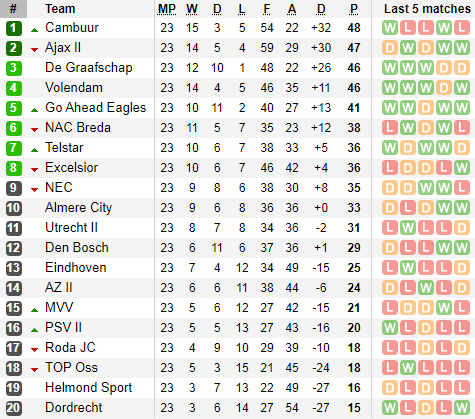The height and width of the screenshot is (419, 475).
Task: Click the green up arrow beside Cambuur
Action: click(x=34, y=30)
